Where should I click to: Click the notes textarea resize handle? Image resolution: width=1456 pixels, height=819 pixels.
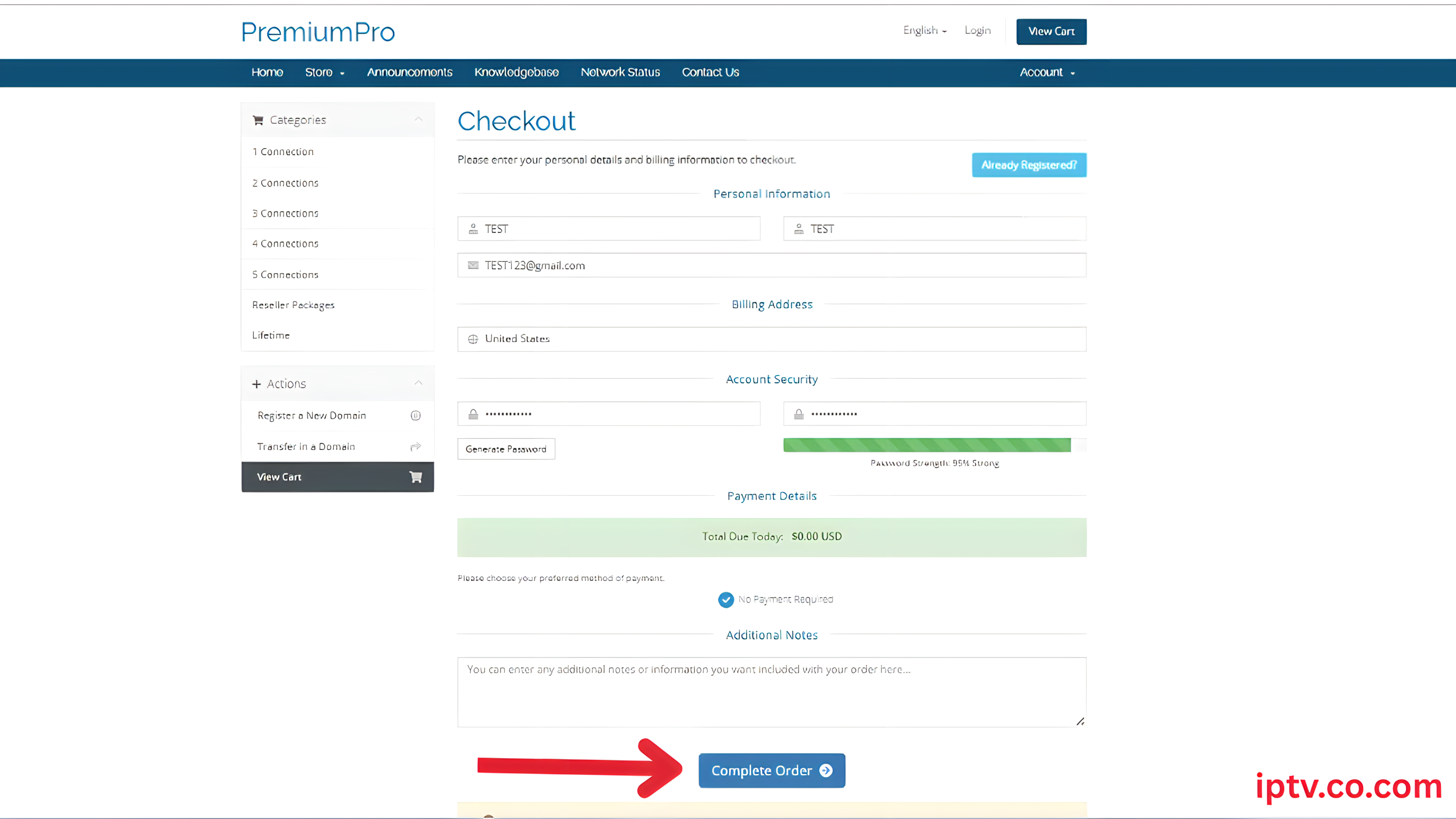[1080, 721]
